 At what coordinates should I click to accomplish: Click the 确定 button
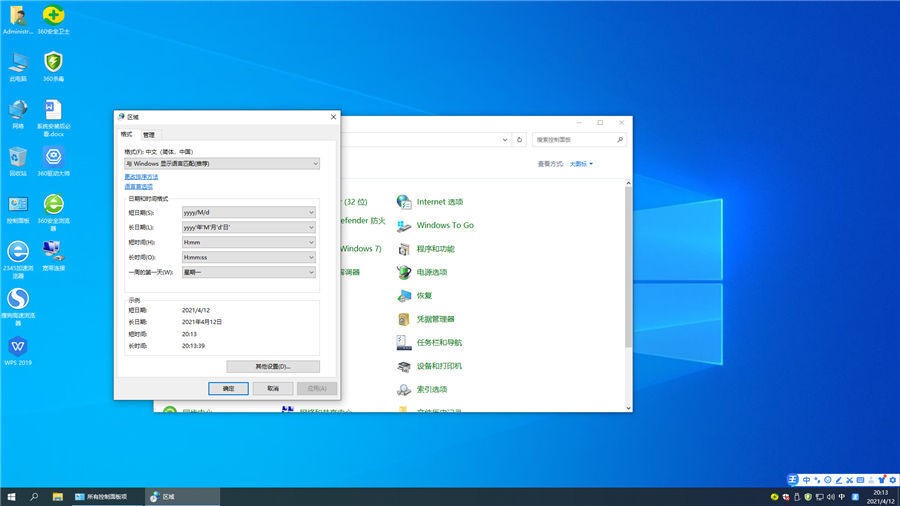coord(228,388)
